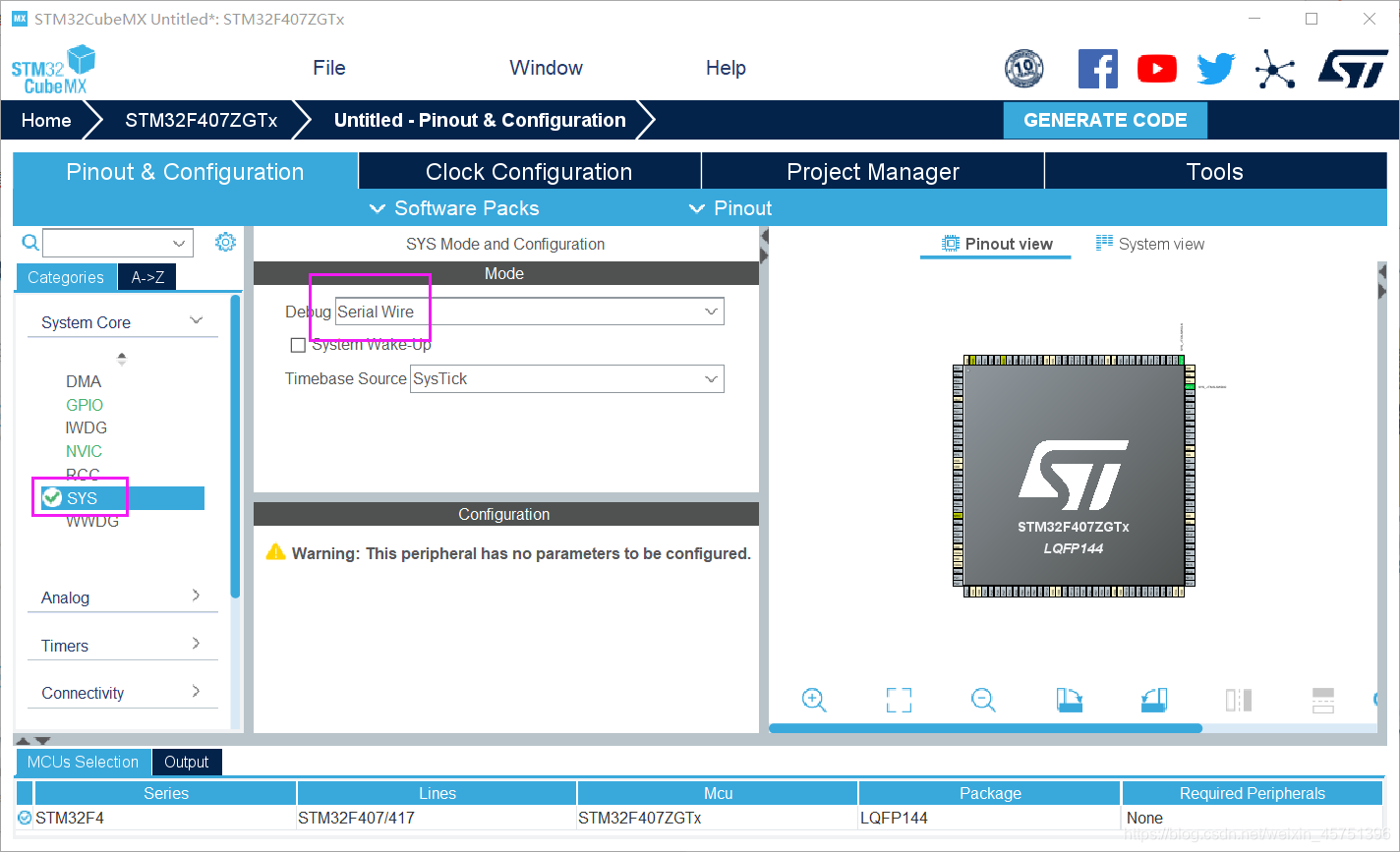Image resolution: width=1400 pixels, height=852 pixels.
Task: Click the MCU row status icon in table
Action: coord(24,818)
